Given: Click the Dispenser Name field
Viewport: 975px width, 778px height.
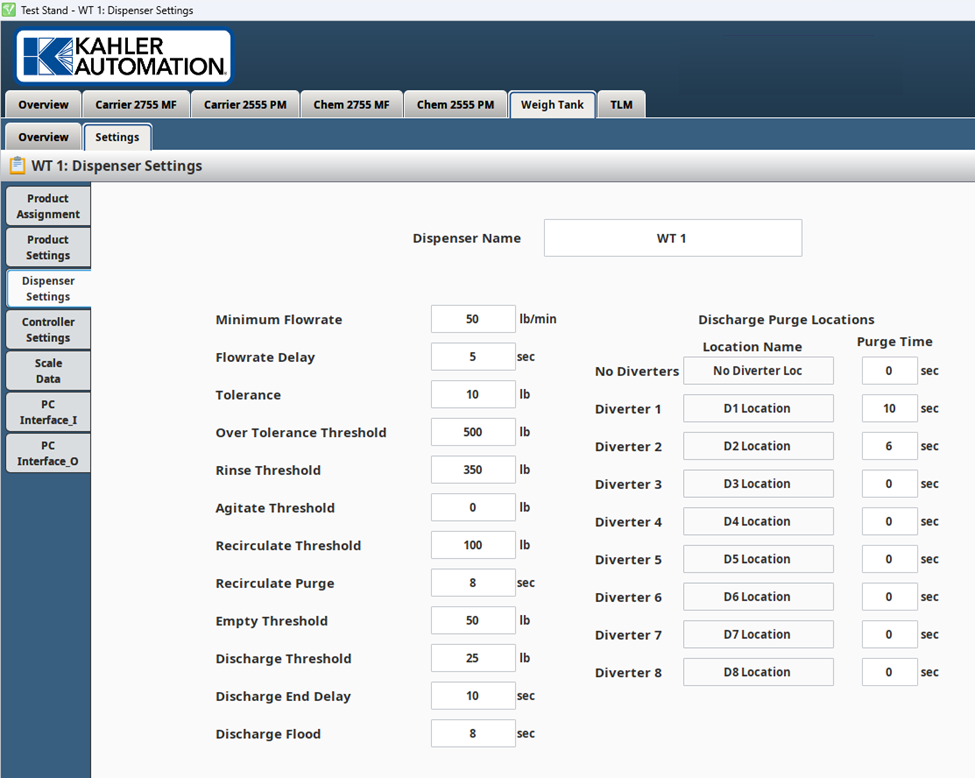Looking at the screenshot, I should point(672,239).
